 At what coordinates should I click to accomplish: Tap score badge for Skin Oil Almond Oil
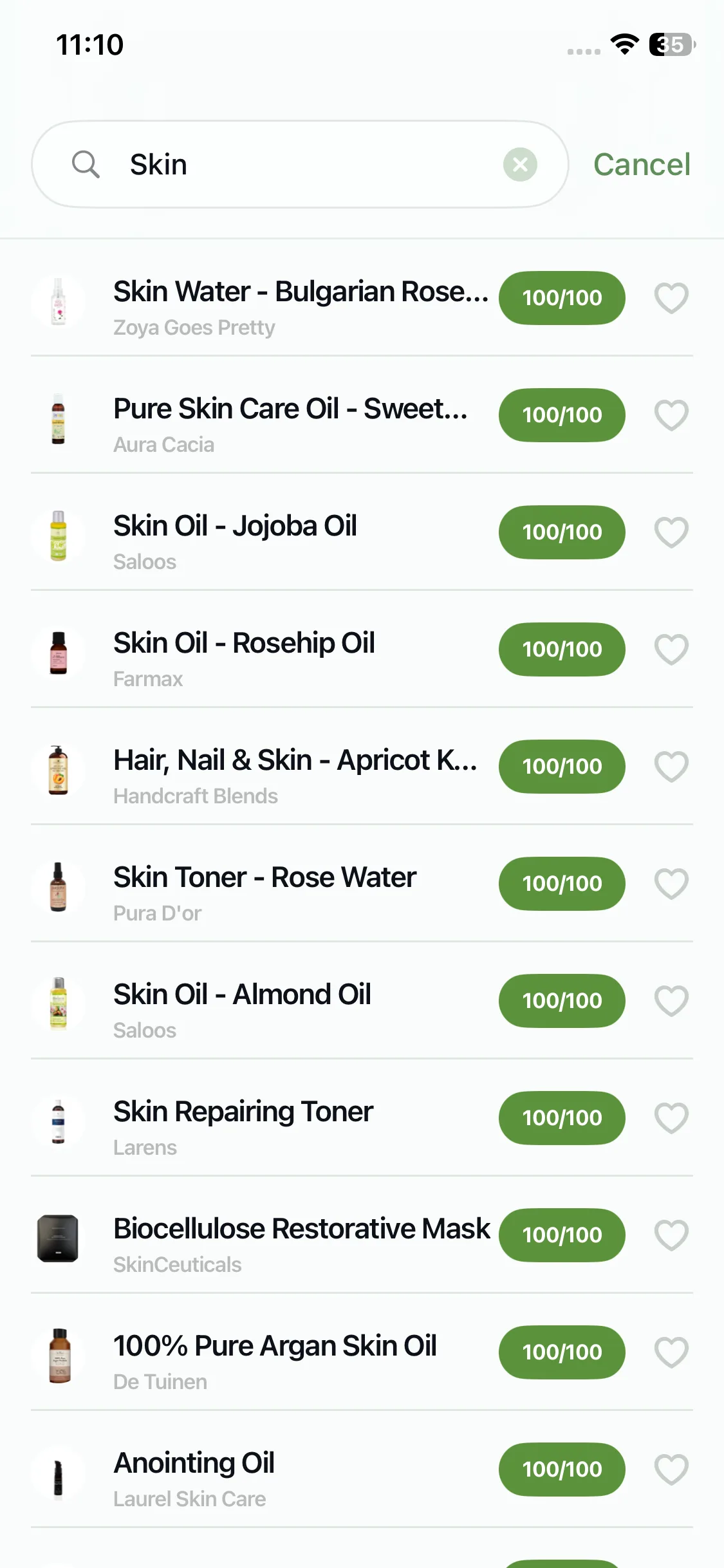tap(562, 1001)
